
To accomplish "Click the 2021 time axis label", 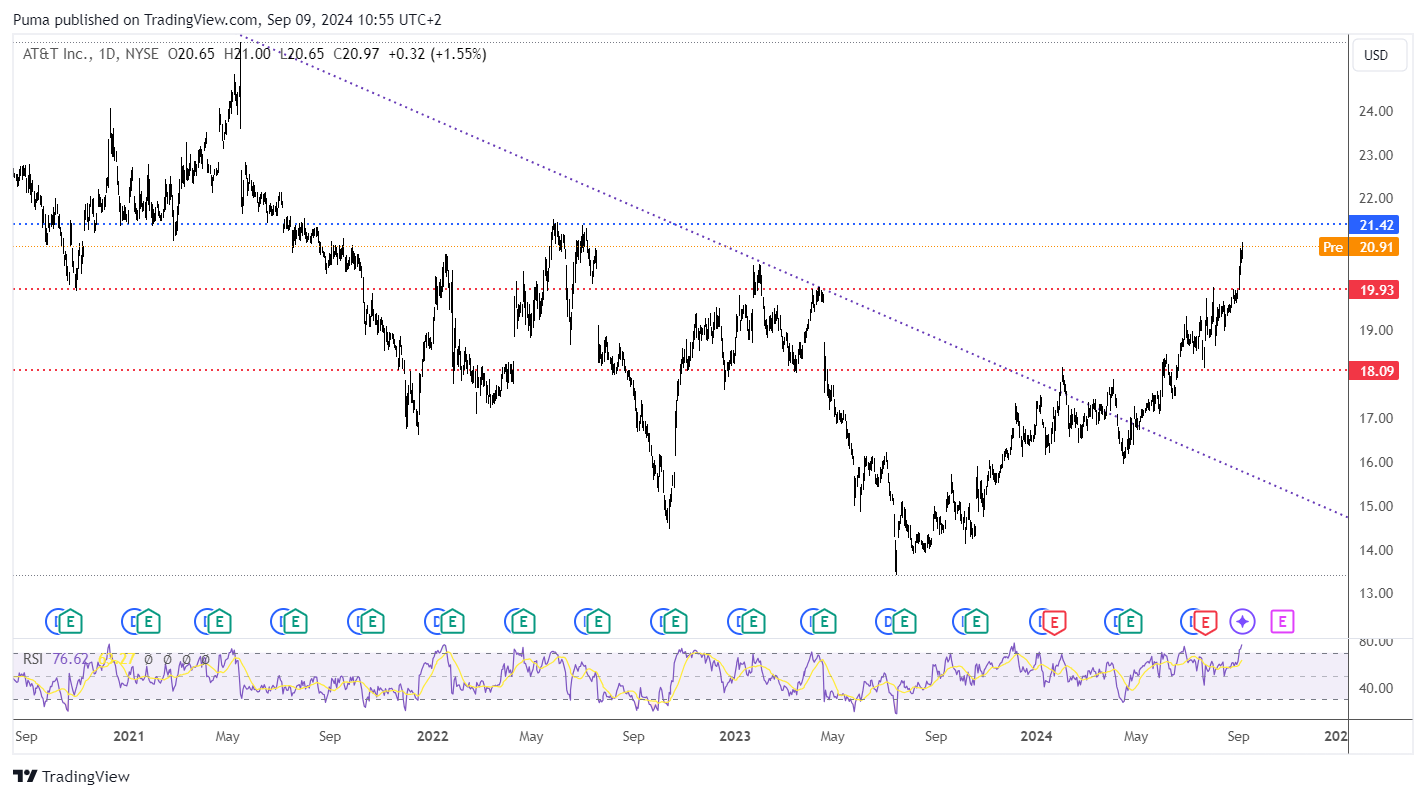I will [129, 736].
